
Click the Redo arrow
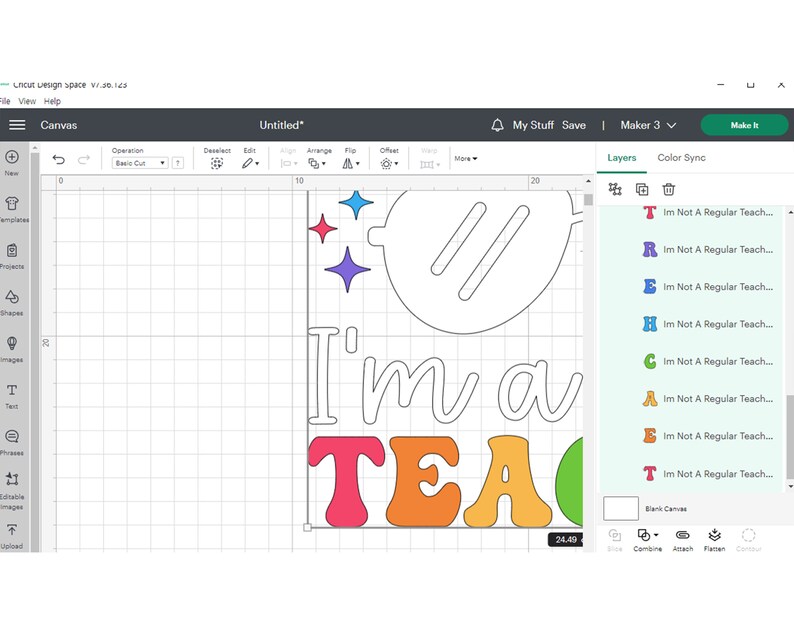[84, 160]
